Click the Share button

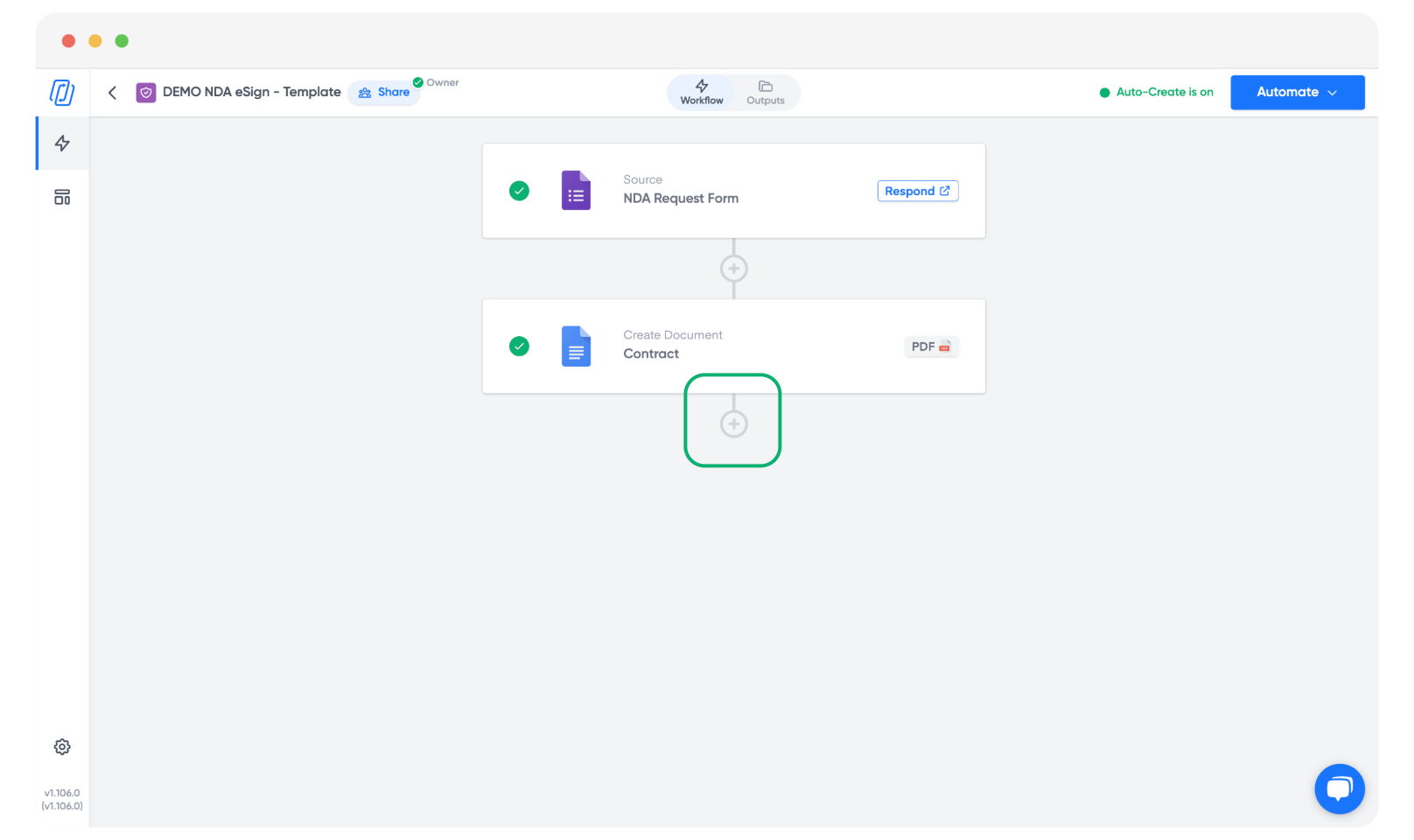pos(384,93)
